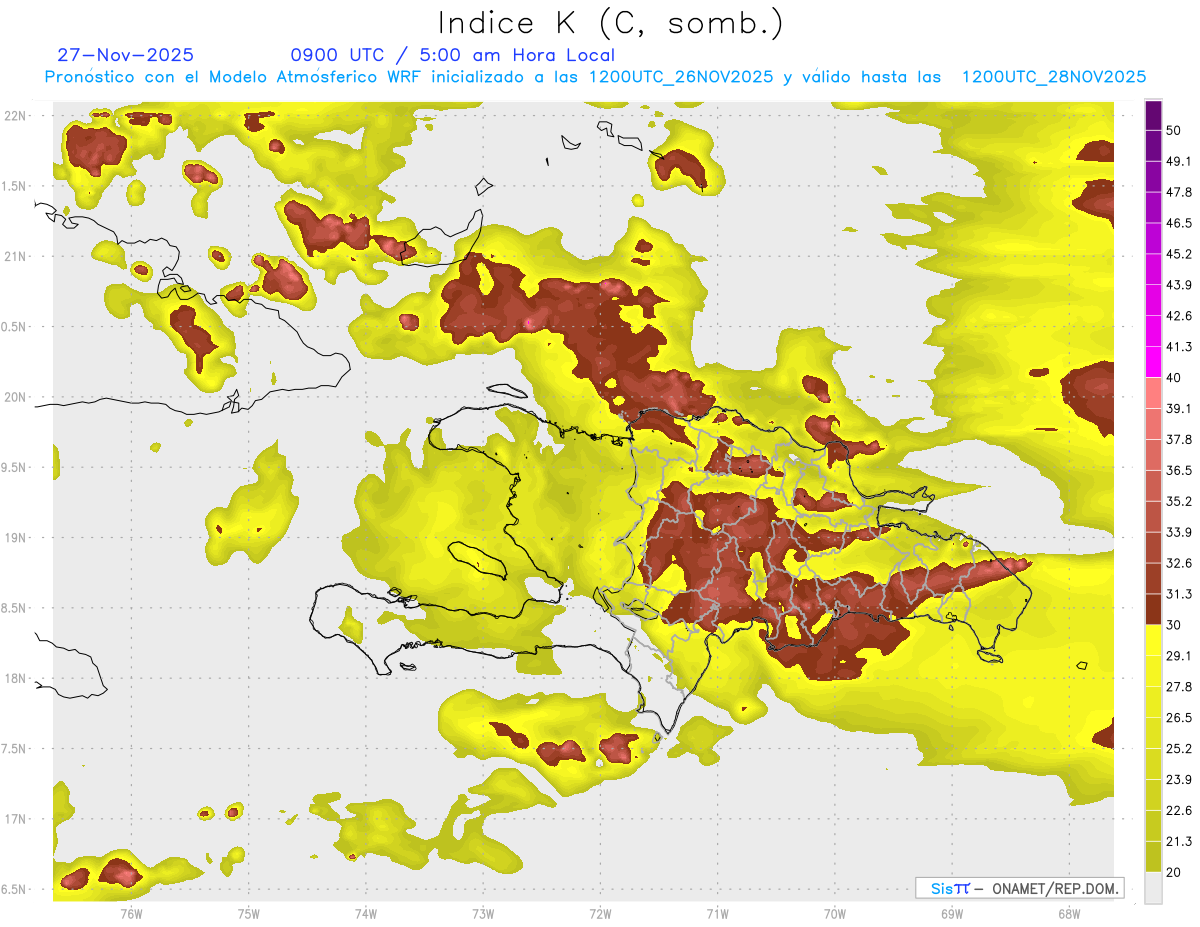Click the 69W longitude label
Screen dimensions: 1200x927
tap(952, 913)
